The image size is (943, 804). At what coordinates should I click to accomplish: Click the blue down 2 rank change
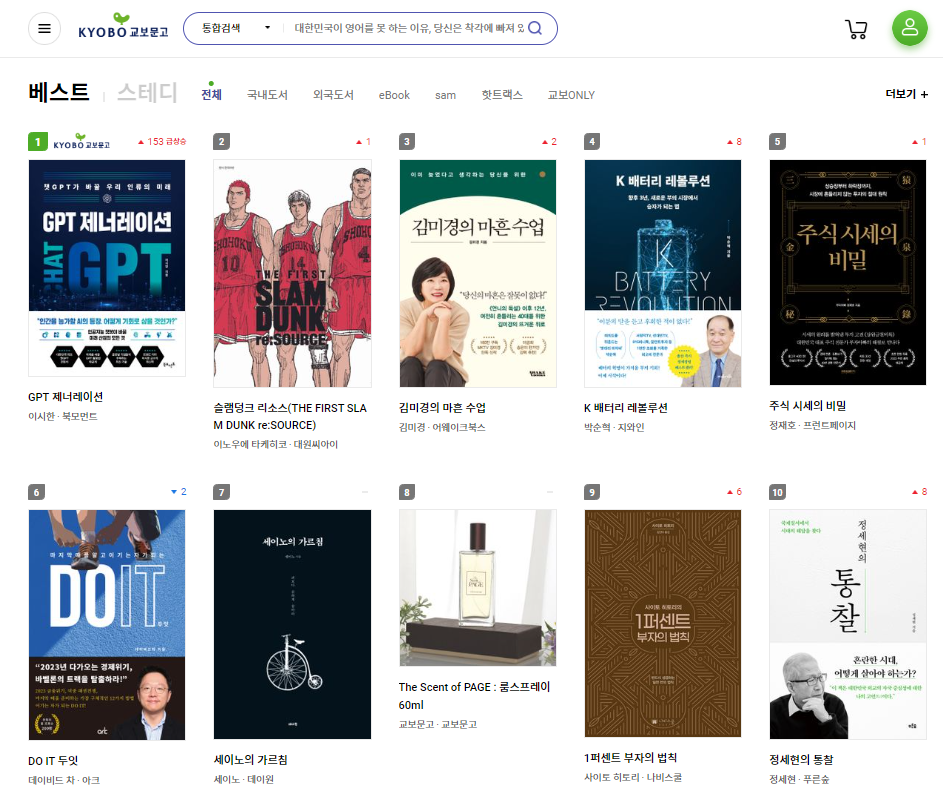pyautogui.click(x=179, y=492)
